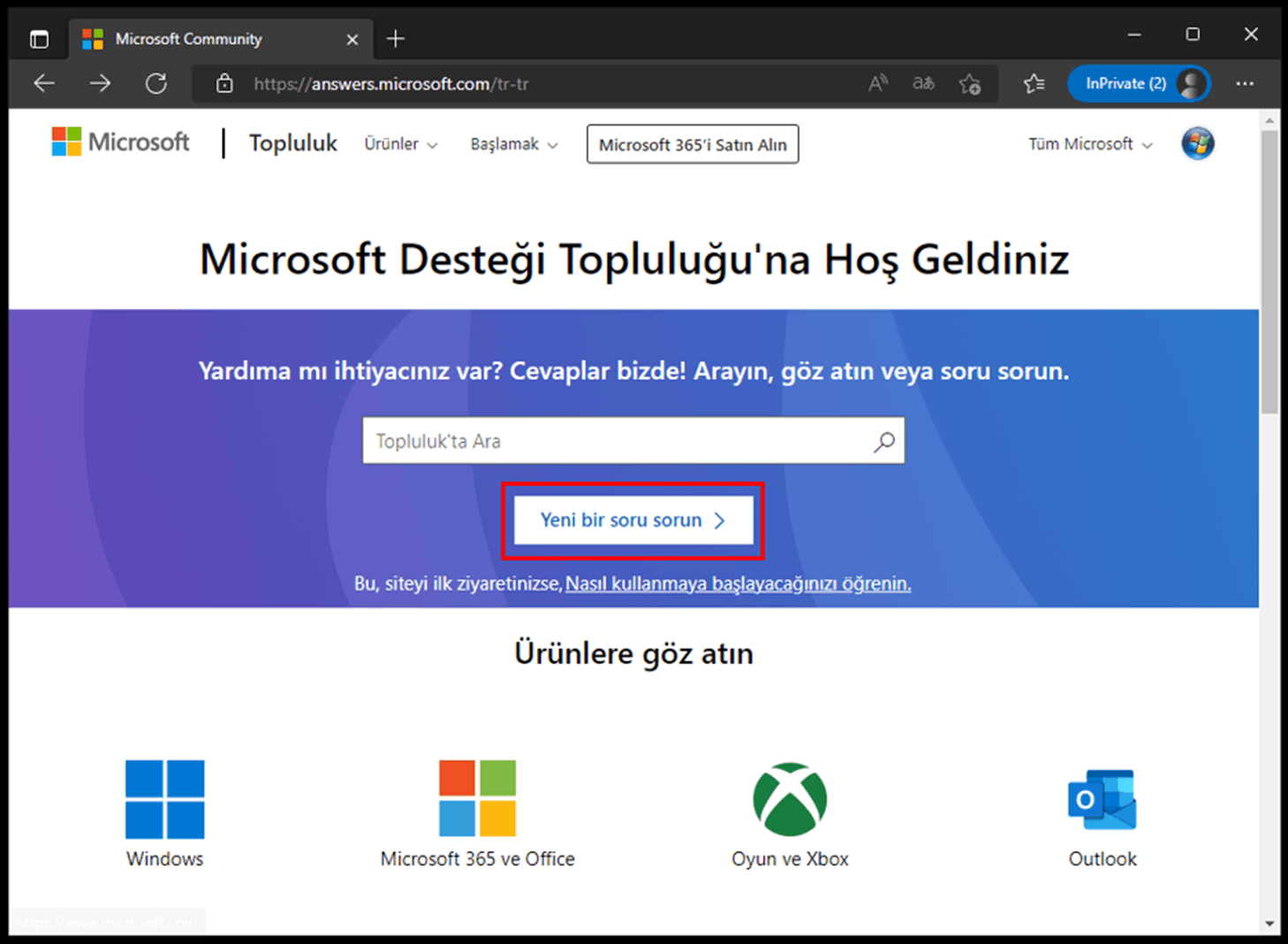This screenshot has width=1288, height=944.
Task: Minimize the browser window
Action: pos(1134,34)
